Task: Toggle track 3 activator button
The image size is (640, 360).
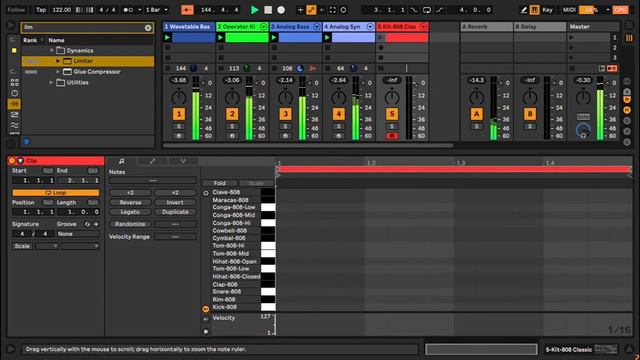Action: [x=285, y=114]
